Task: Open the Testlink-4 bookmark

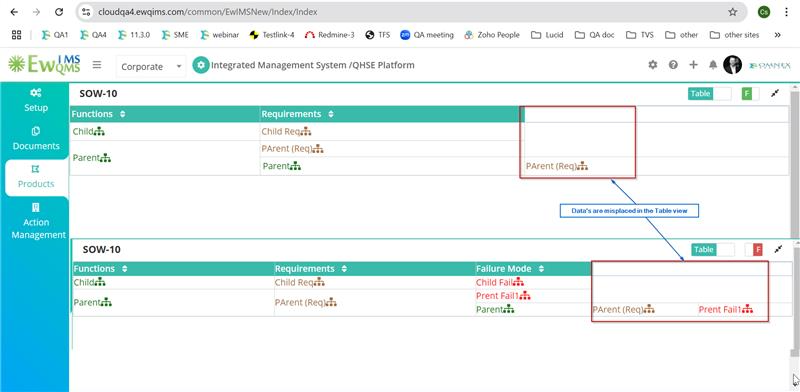Action: 272,35
